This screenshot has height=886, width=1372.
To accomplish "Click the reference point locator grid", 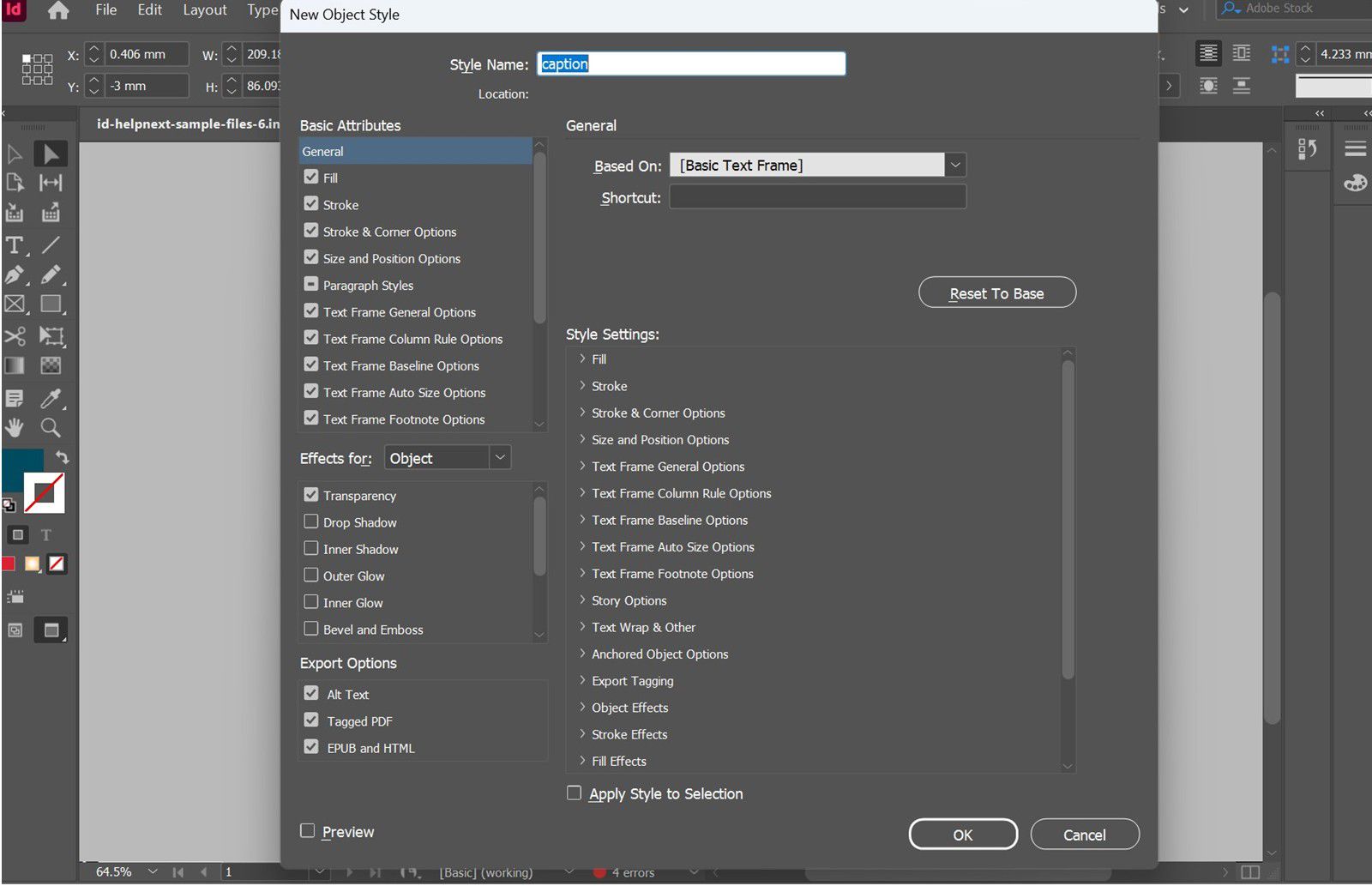I will (37, 69).
